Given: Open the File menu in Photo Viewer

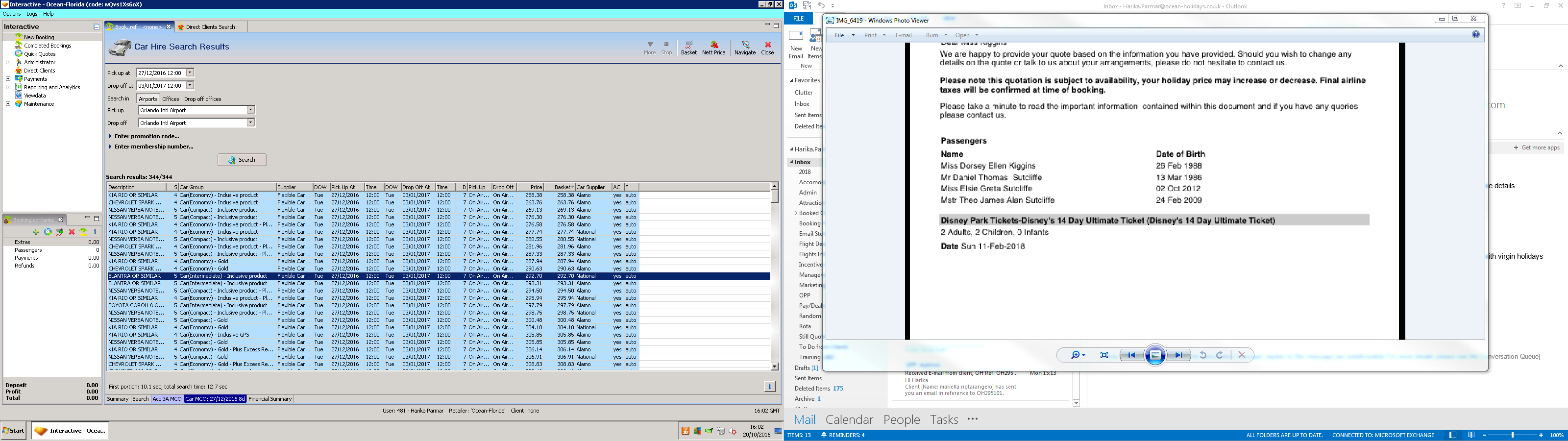Looking at the screenshot, I should 844,35.
